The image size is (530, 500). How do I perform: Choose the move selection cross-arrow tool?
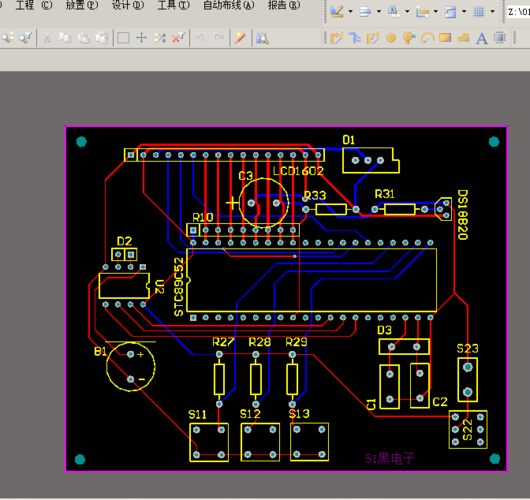point(142,38)
